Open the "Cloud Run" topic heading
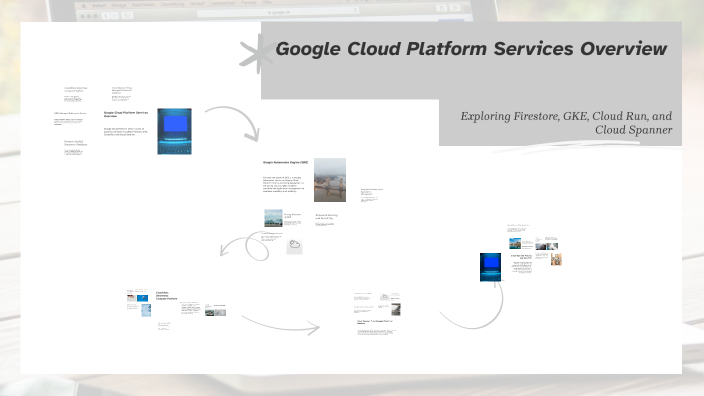Screen dimensions: 704x396 [167, 295]
